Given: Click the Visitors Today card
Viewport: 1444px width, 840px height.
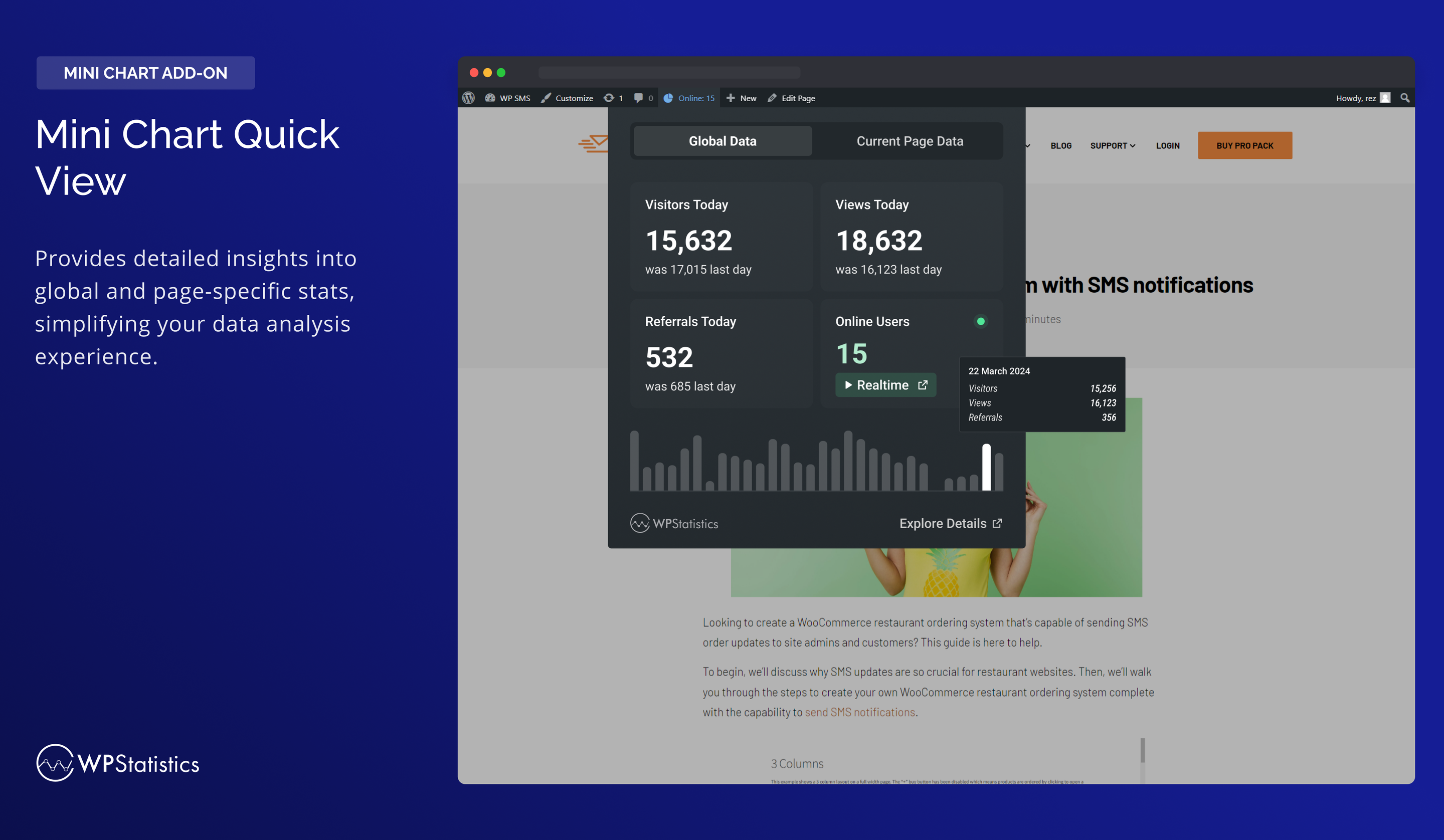Looking at the screenshot, I should click(x=721, y=237).
